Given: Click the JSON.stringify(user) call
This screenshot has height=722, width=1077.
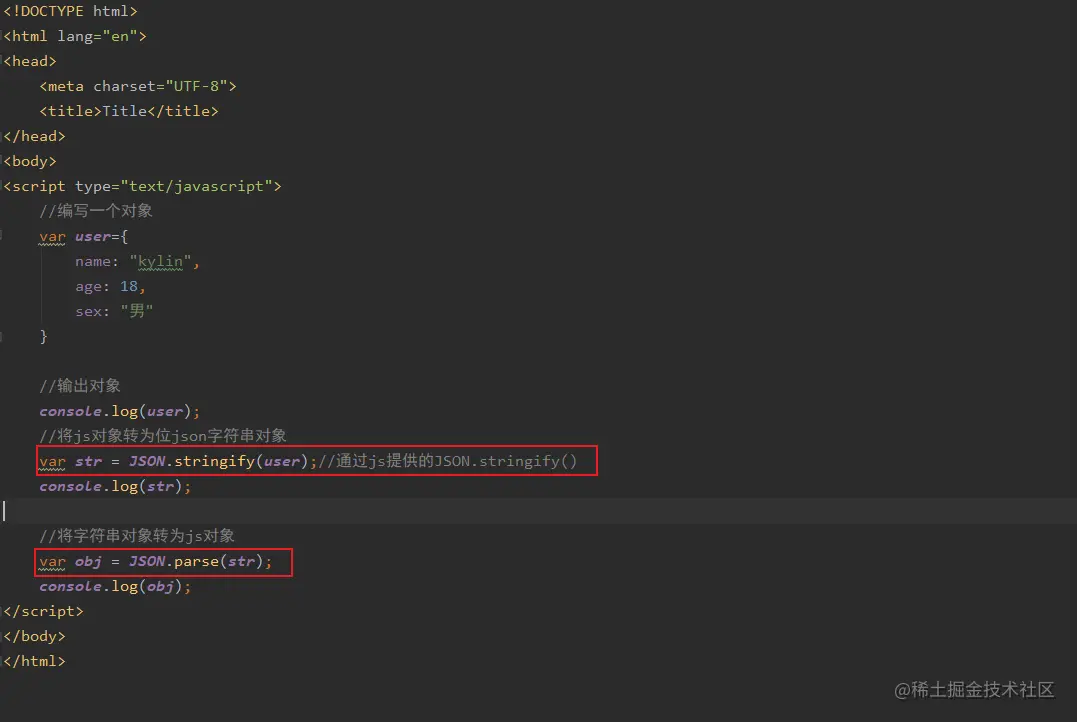Looking at the screenshot, I should tap(218, 461).
